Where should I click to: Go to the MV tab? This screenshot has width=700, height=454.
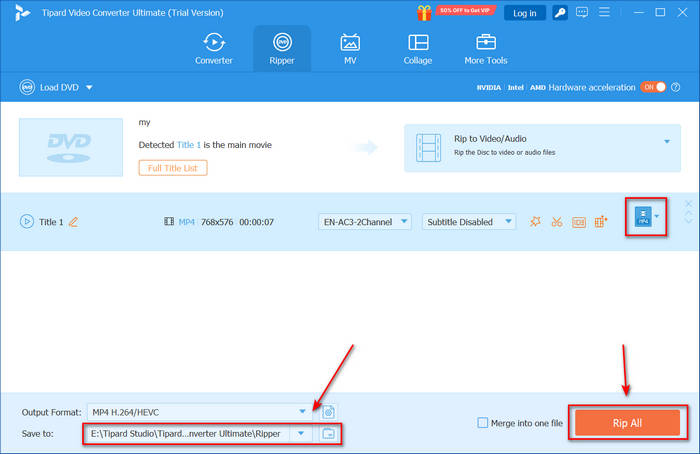click(x=350, y=49)
